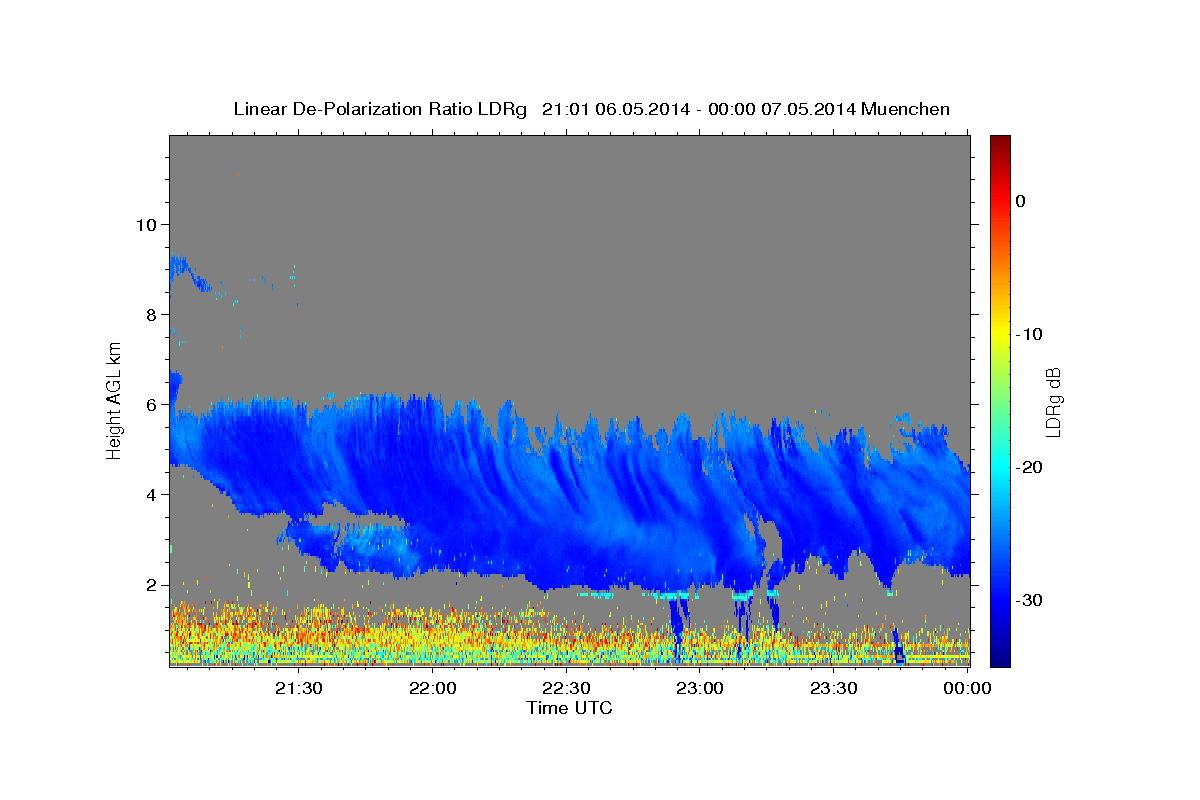Click the date range '21:01 06.05.2014' in title
The image size is (1200, 800).
tap(615, 109)
